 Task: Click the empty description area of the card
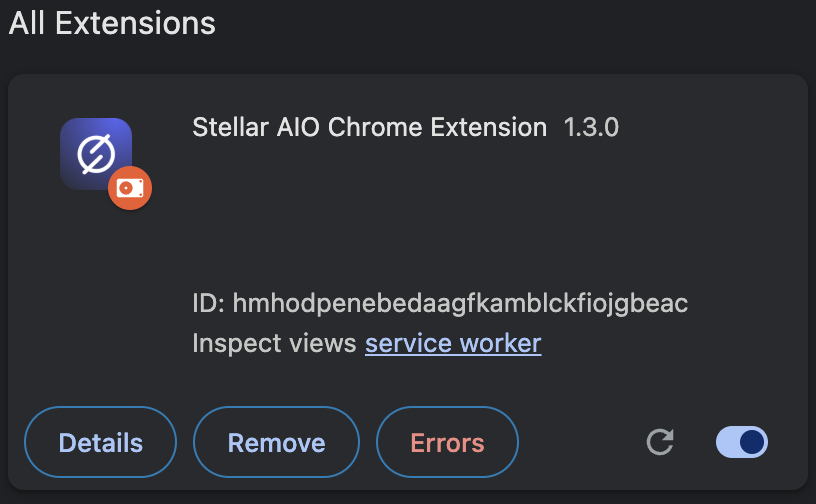click(x=450, y=215)
